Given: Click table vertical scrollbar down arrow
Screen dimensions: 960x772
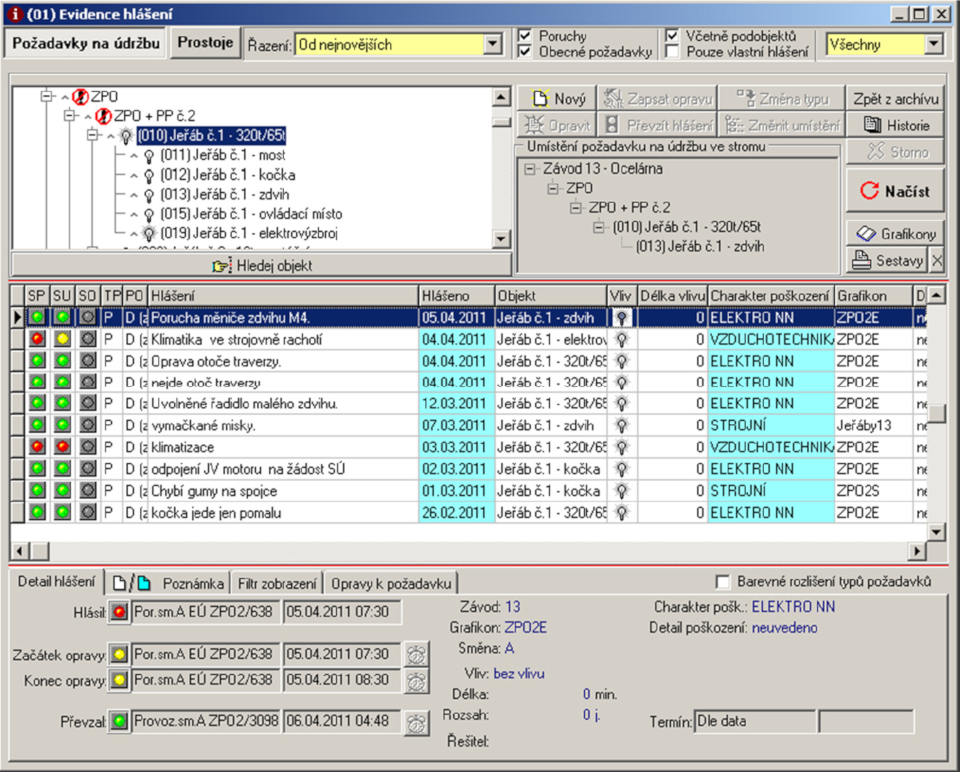Looking at the screenshot, I should 936,531.
